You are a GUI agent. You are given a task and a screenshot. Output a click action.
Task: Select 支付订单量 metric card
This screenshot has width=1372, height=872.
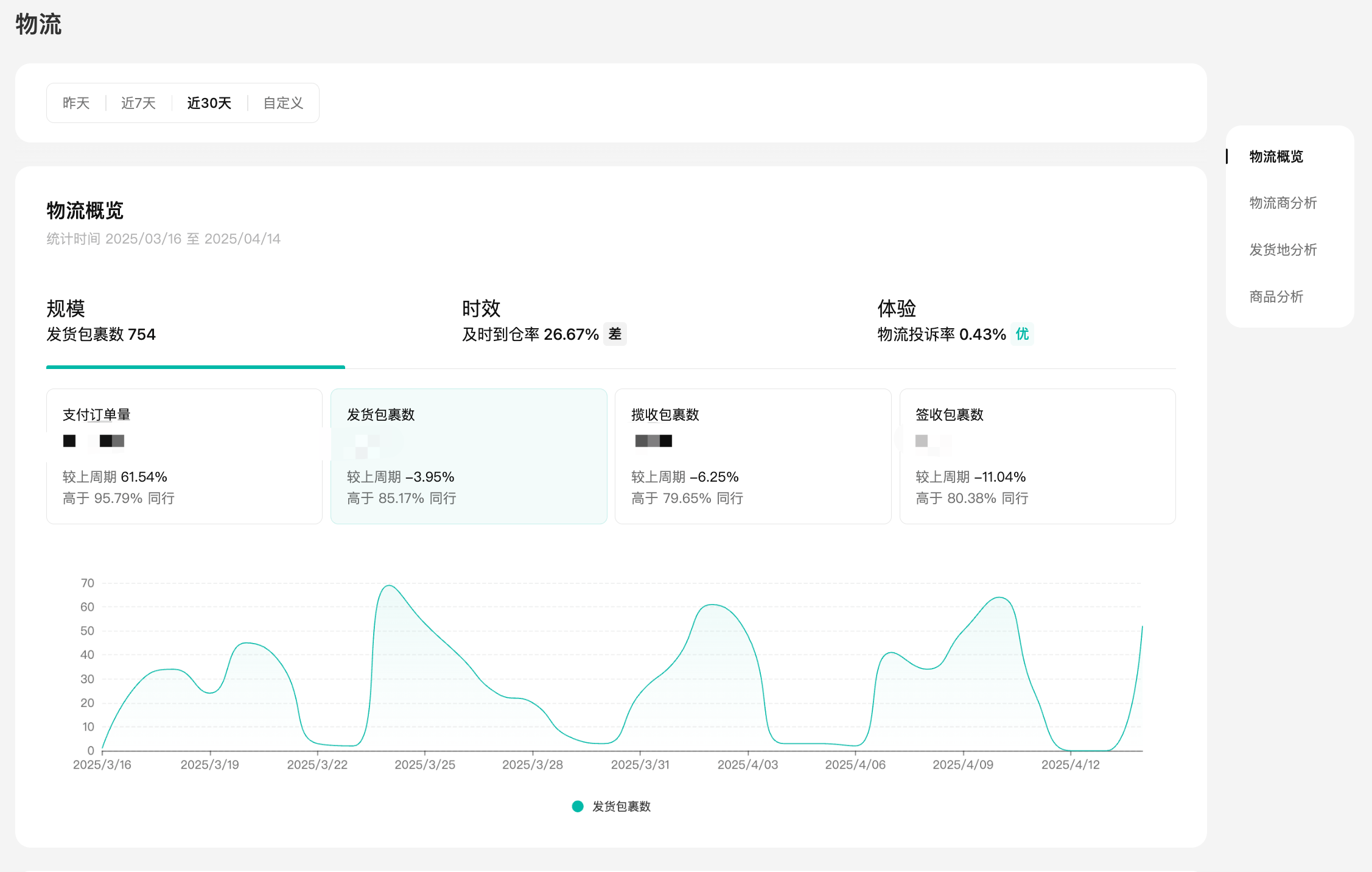(x=184, y=456)
